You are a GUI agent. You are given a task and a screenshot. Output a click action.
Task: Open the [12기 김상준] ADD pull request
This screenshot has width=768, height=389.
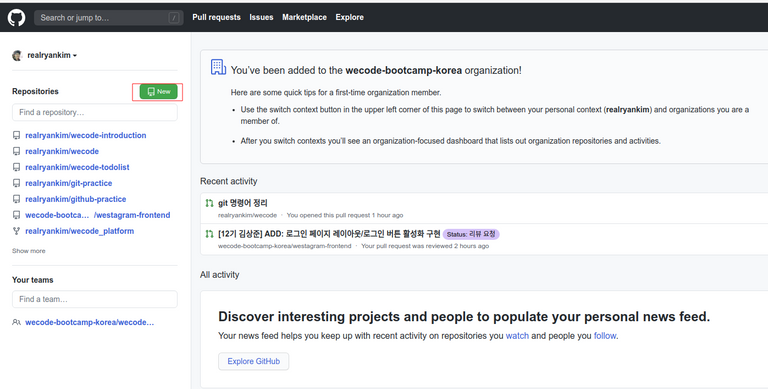click(329, 234)
